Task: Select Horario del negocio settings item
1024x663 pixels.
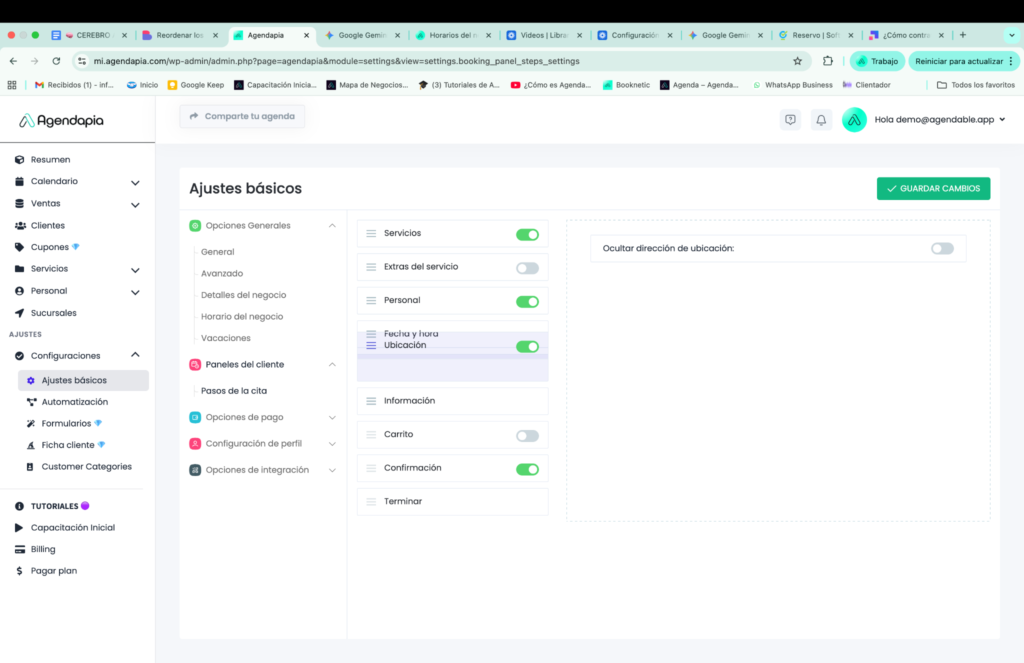Action: (242, 317)
